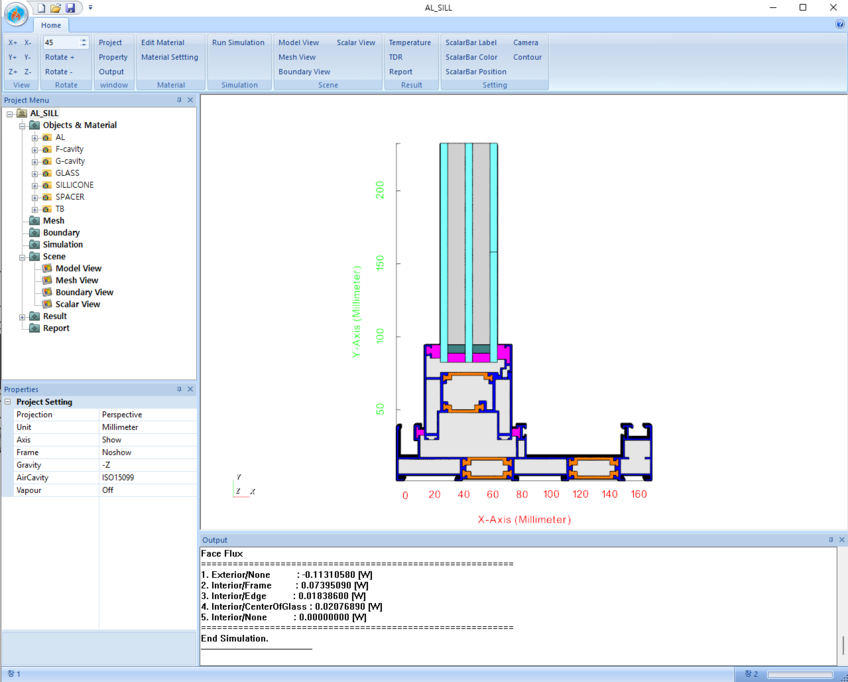The height and width of the screenshot is (682, 848).
Task: Toggle the Output window option
Action: [111, 71]
